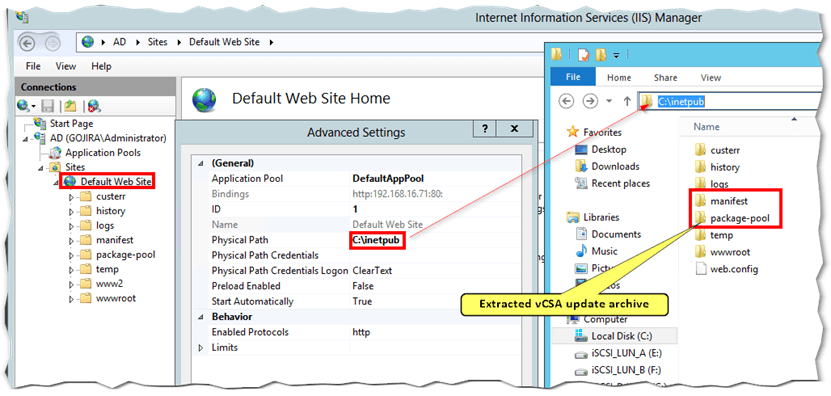This screenshot has height=396, width=831.
Task: Select the web.config file in Explorer
Action: point(734,269)
